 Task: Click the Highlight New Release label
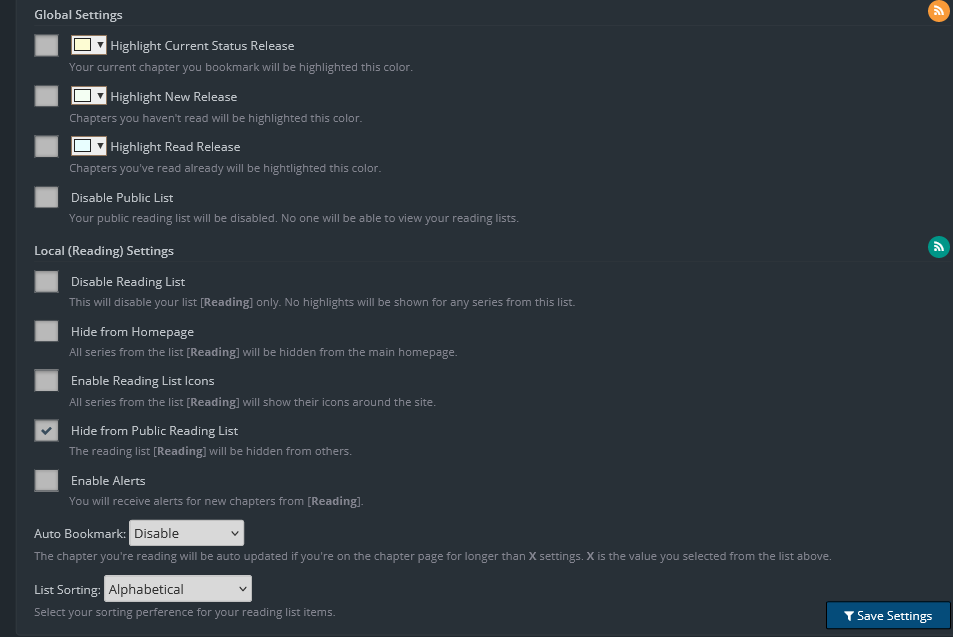point(173,97)
